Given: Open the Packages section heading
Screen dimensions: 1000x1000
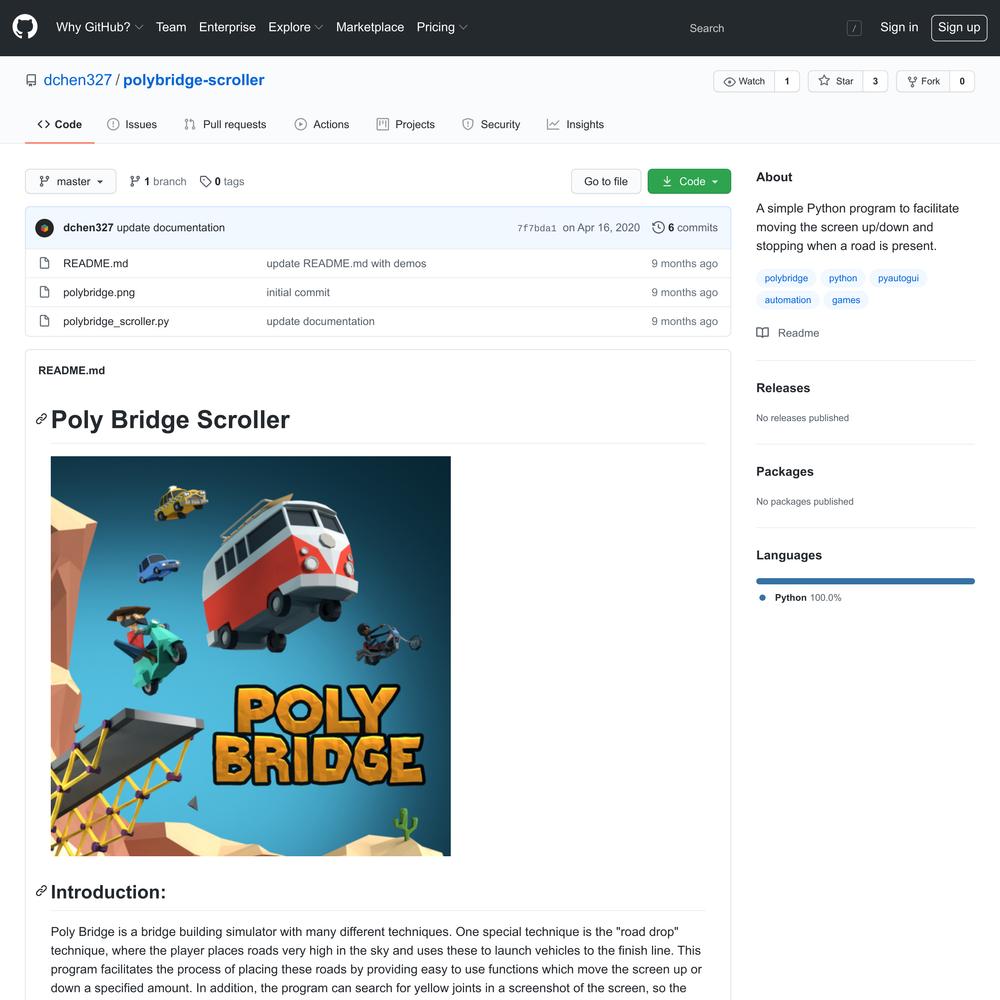Looking at the screenshot, I should coord(784,471).
